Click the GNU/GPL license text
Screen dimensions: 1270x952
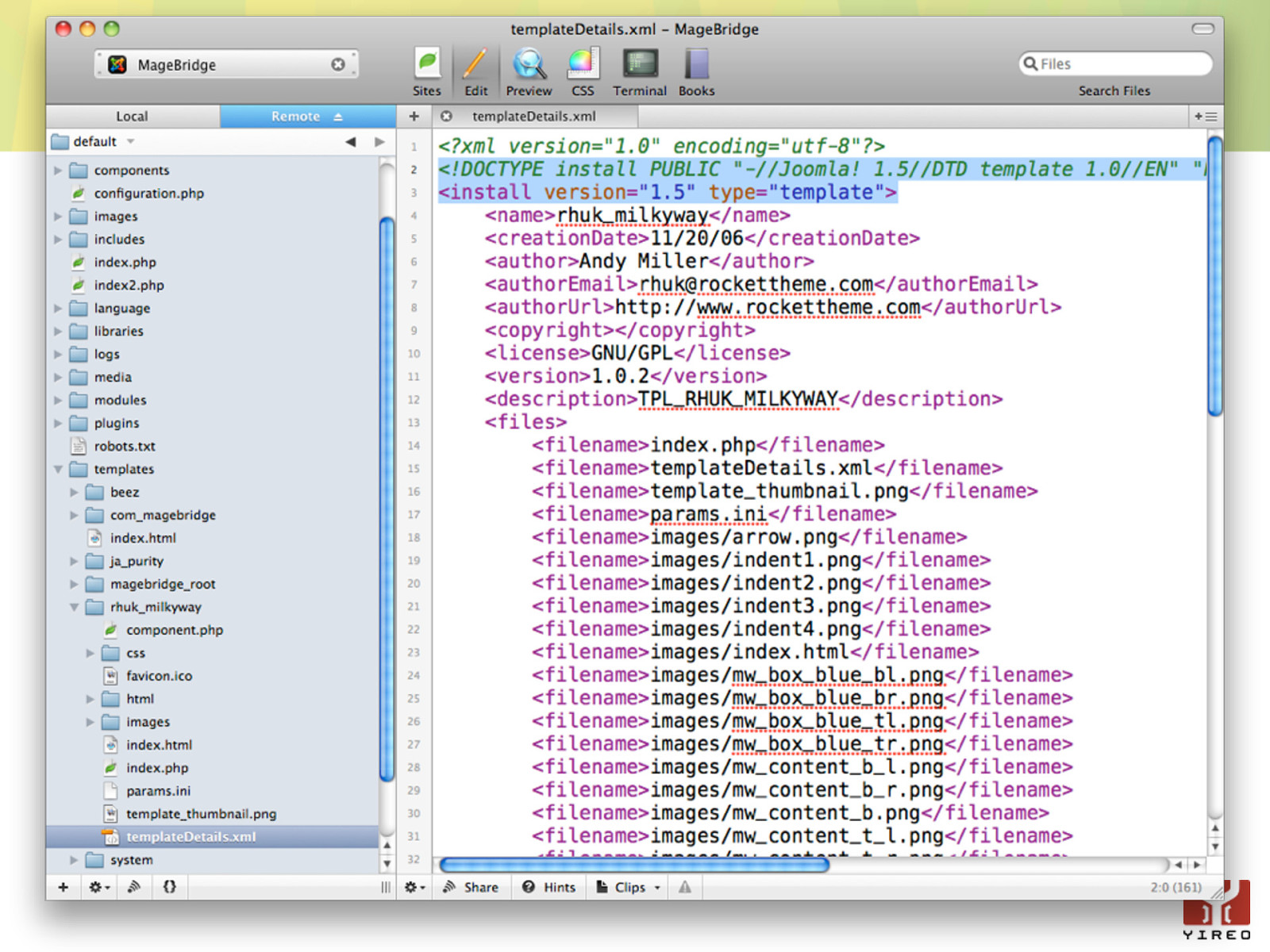(x=632, y=353)
